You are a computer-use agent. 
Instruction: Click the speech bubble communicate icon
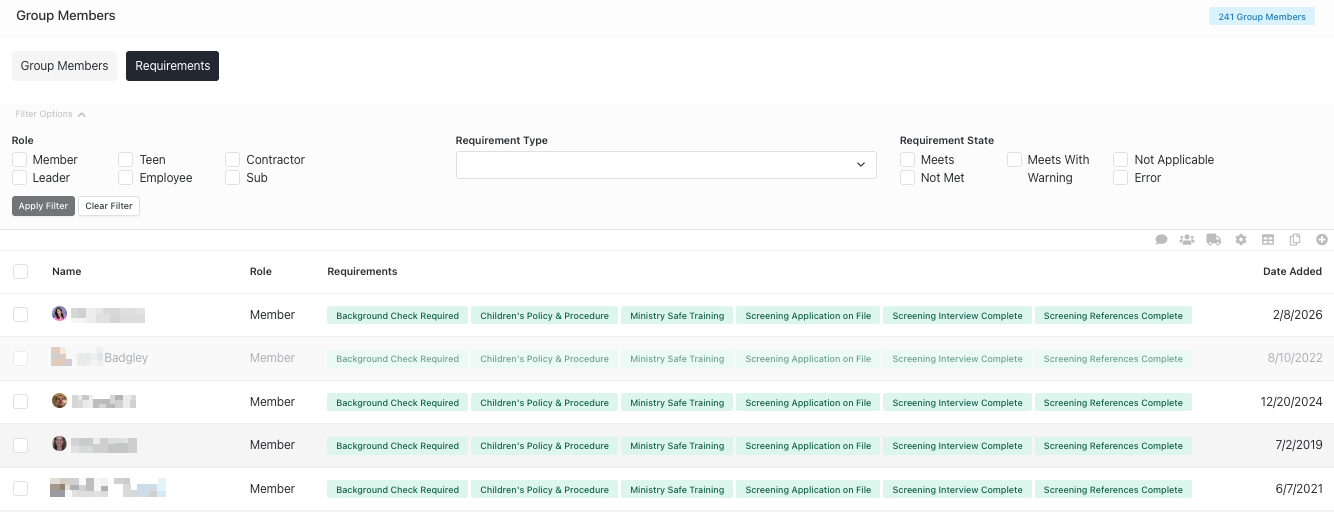1161,240
